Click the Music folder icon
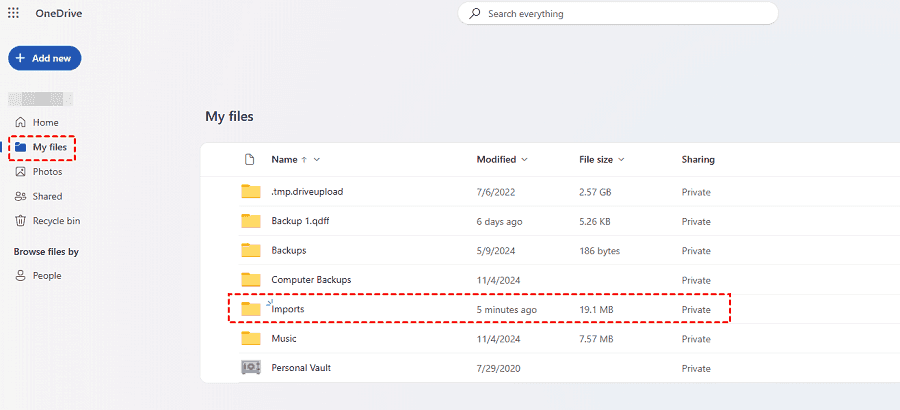Image resolution: width=900 pixels, height=410 pixels. 251,339
